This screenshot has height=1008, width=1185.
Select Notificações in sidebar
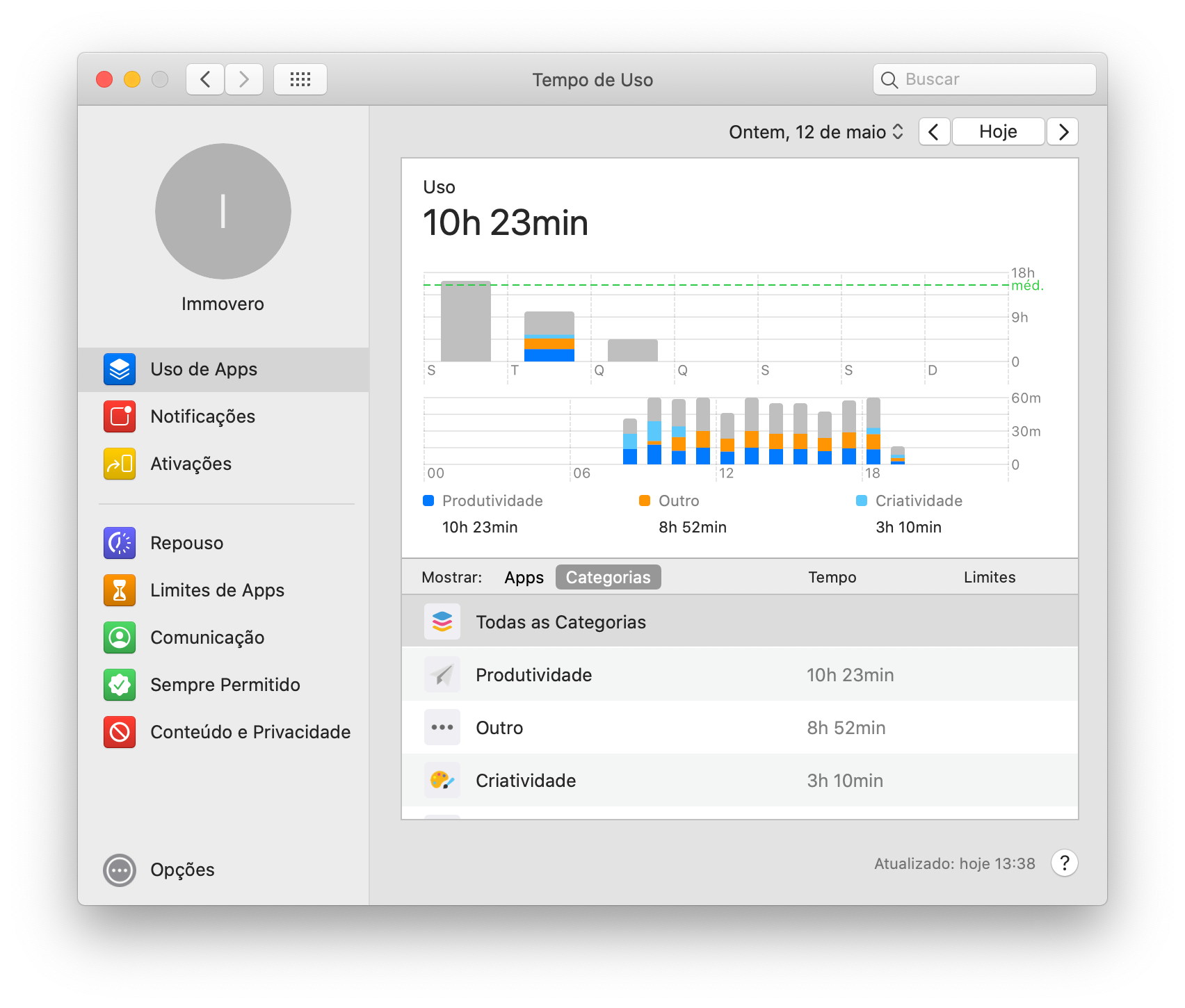coord(223,416)
